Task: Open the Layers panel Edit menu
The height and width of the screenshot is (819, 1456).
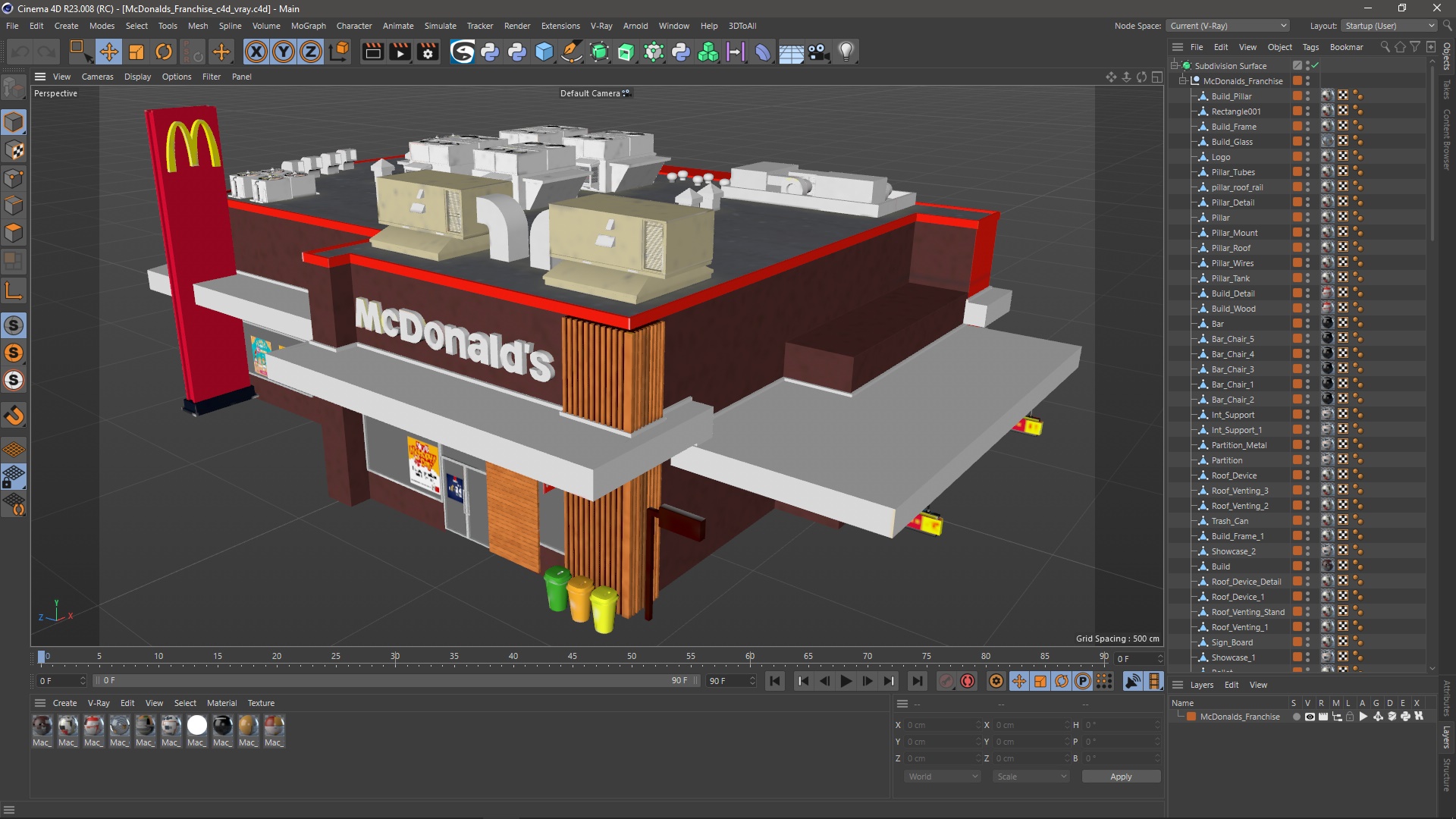Action: tap(1232, 685)
